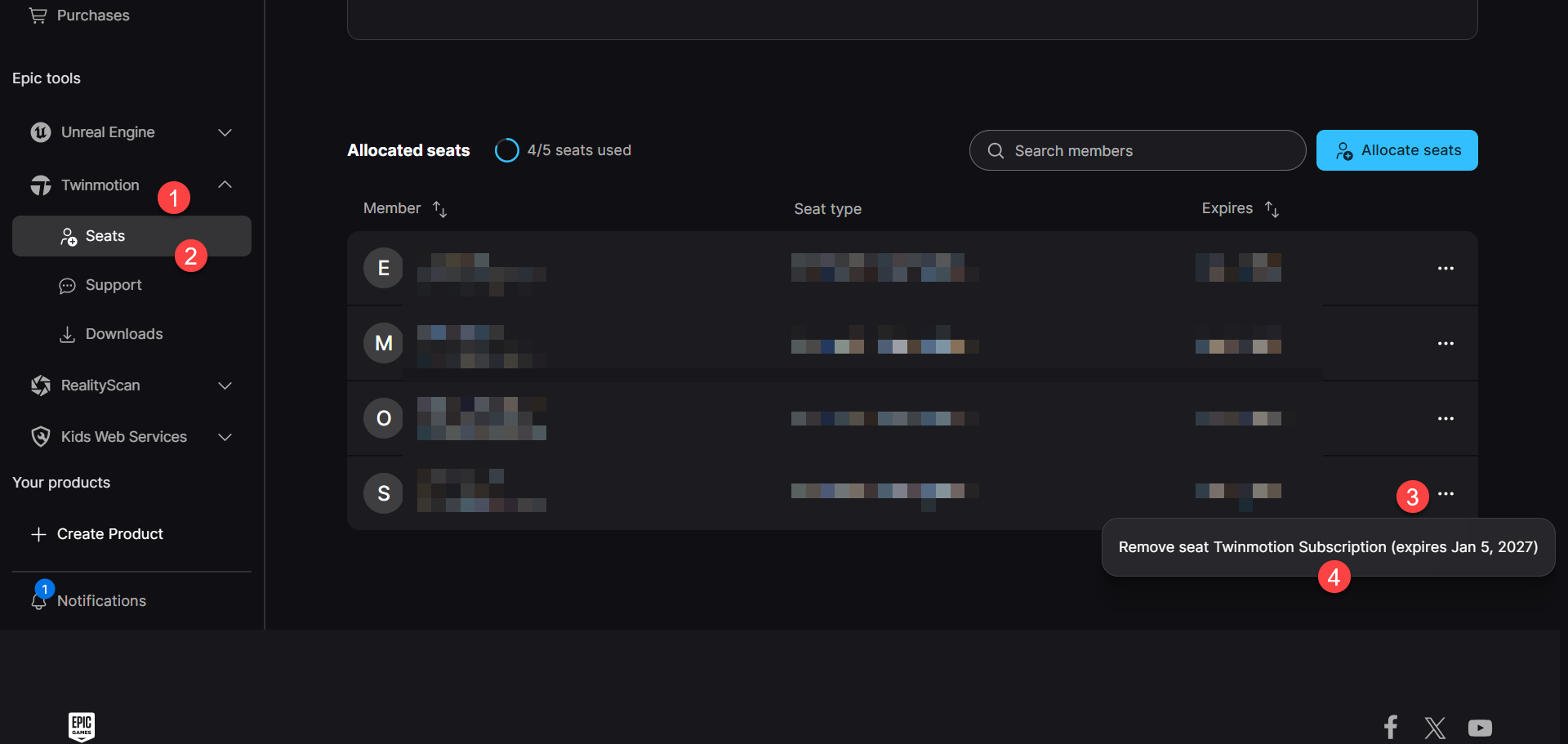Click the Epic Games logo in footer
The width and height of the screenshot is (1568, 744).
click(x=82, y=726)
